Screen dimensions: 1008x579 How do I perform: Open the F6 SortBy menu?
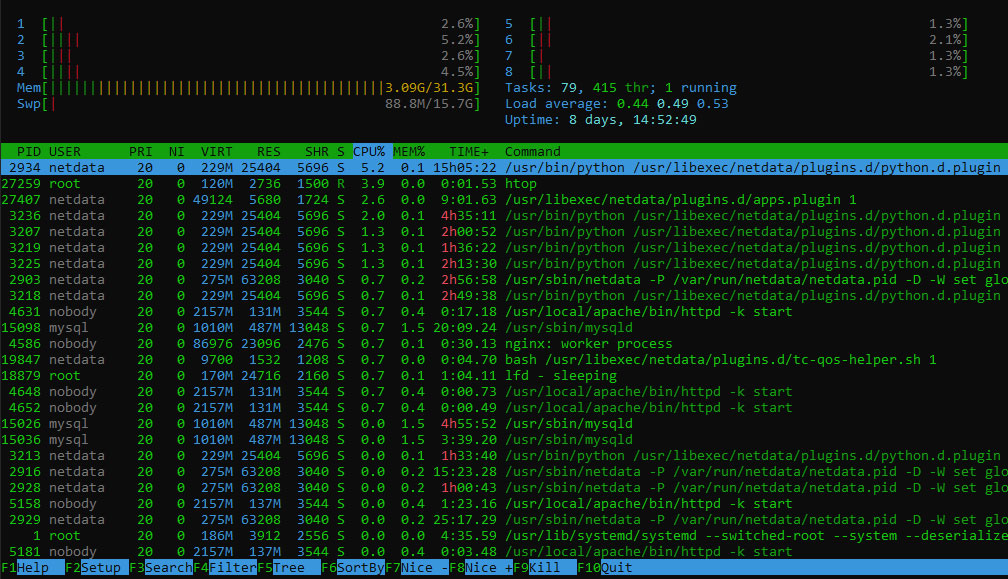(x=353, y=568)
